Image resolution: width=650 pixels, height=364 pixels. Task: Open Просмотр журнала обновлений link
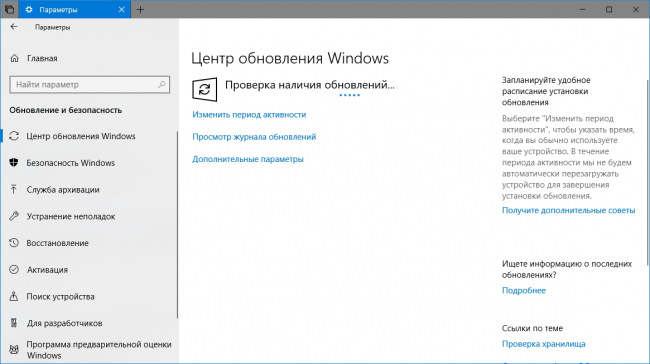[x=254, y=137]
